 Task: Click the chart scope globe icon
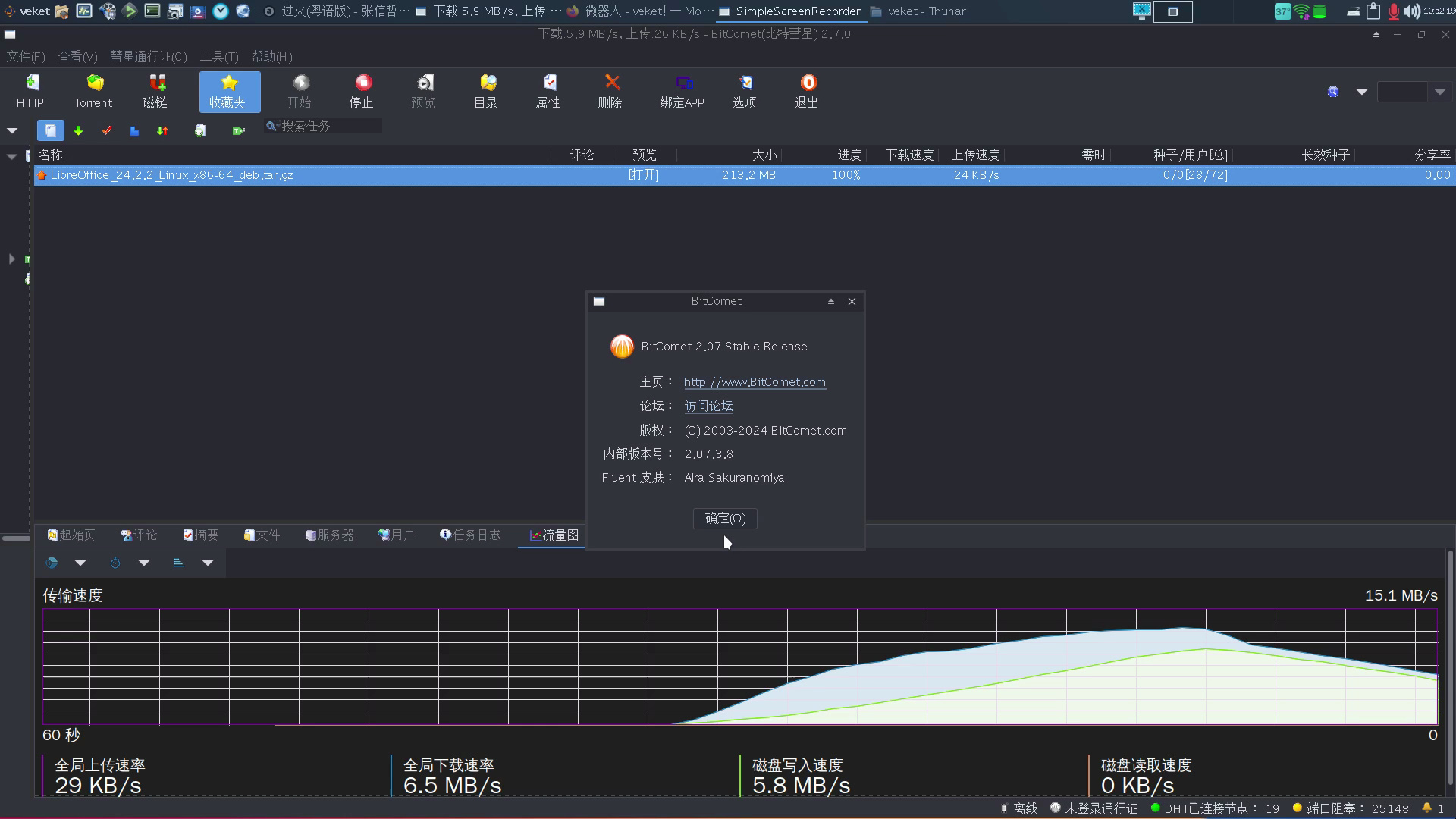[52, 563]
